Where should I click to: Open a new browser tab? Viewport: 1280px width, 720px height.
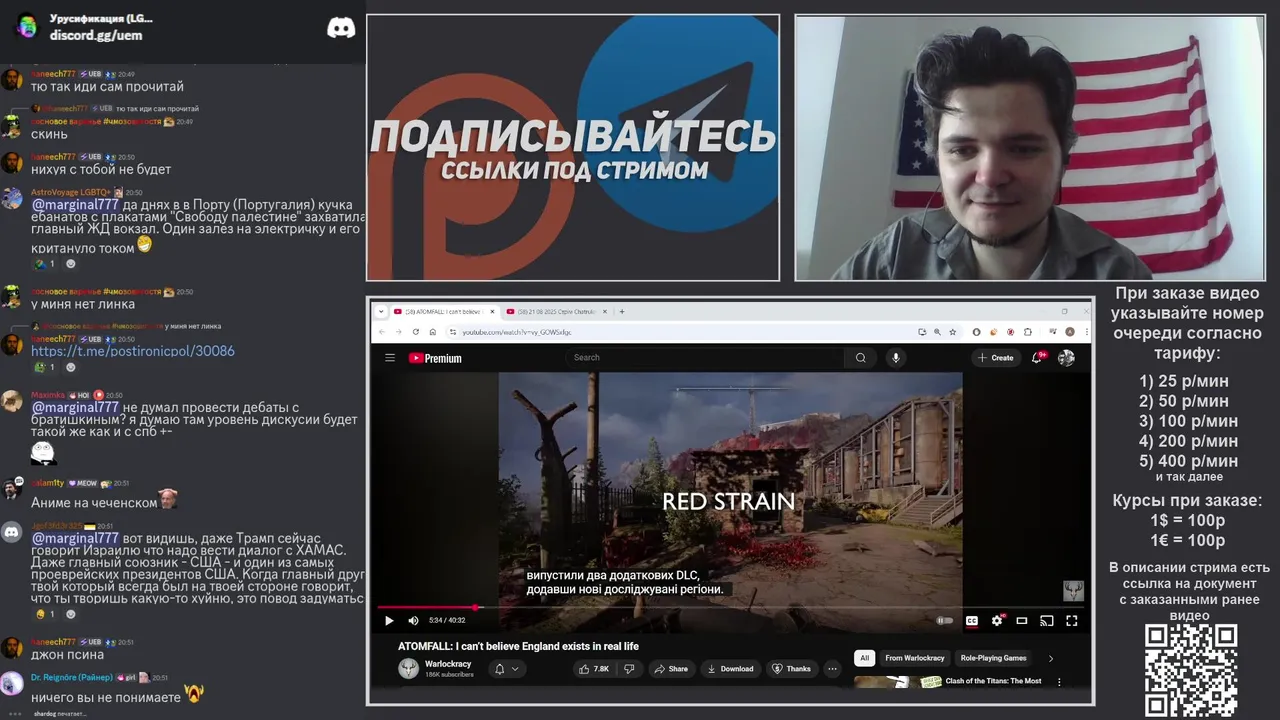pyautogui.click(x=622, y=311)
